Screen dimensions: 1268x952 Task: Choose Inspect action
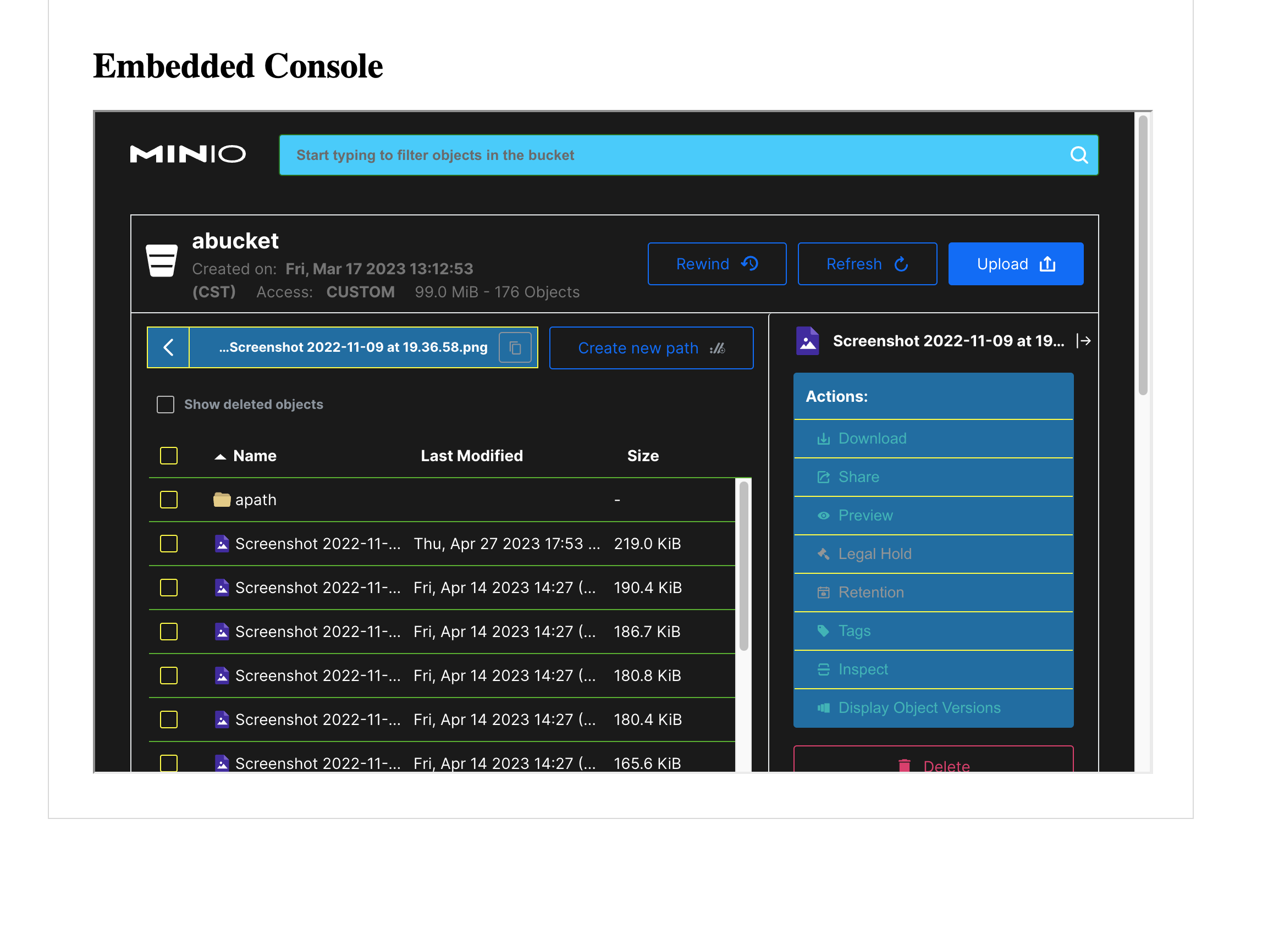pos(933,669)
